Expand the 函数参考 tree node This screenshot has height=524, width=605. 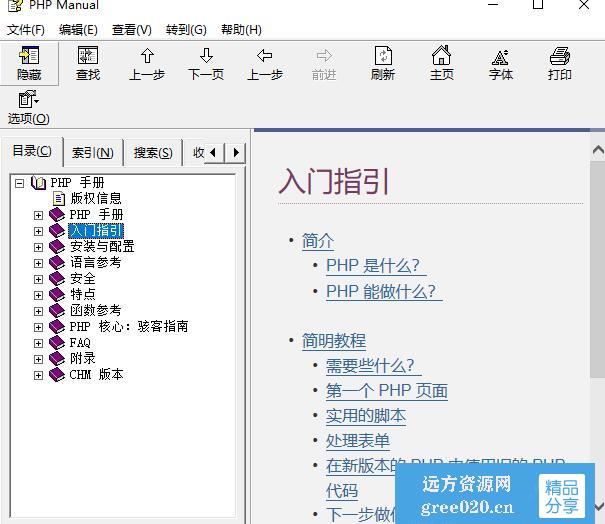coord(39,310)
